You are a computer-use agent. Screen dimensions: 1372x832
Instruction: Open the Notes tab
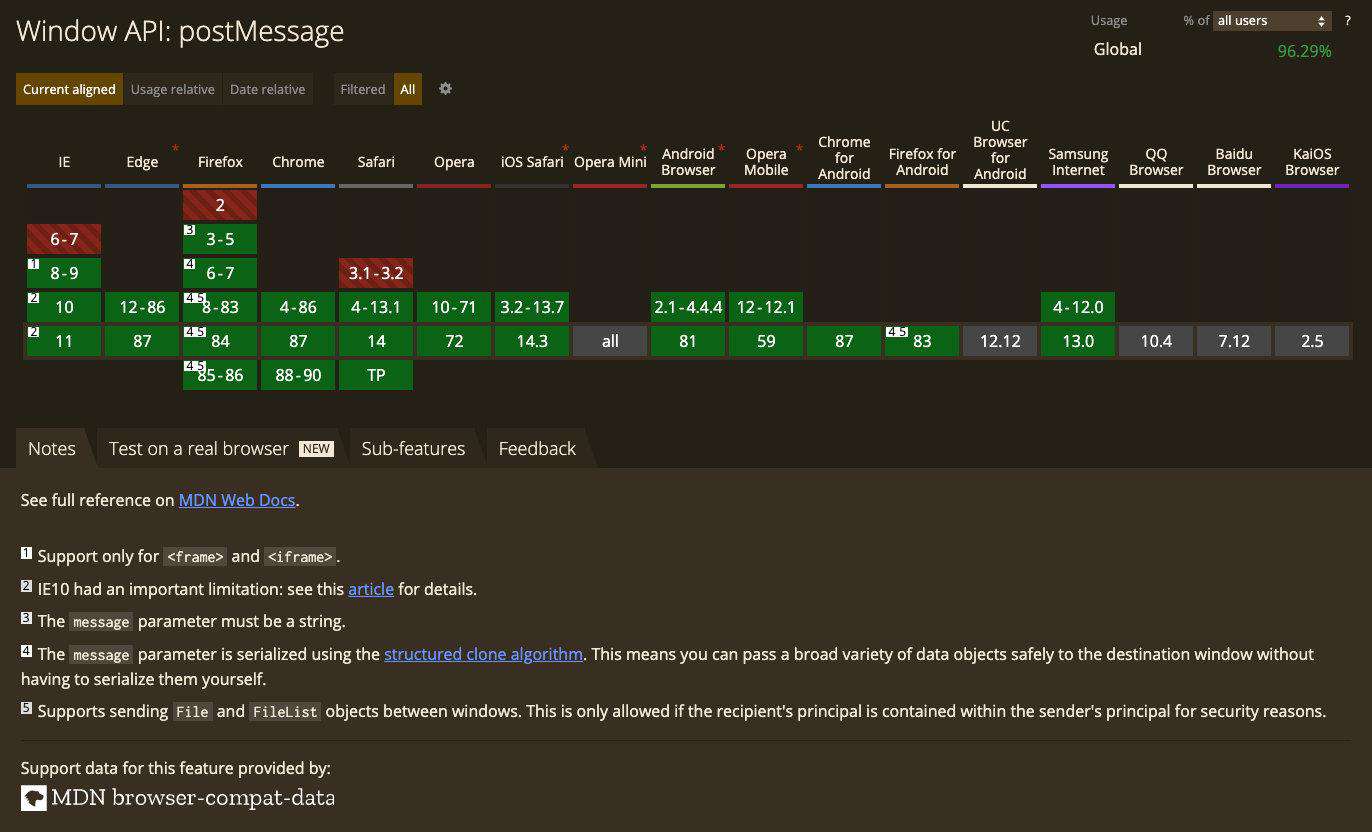pyautogui.click(x=52, y=448)
